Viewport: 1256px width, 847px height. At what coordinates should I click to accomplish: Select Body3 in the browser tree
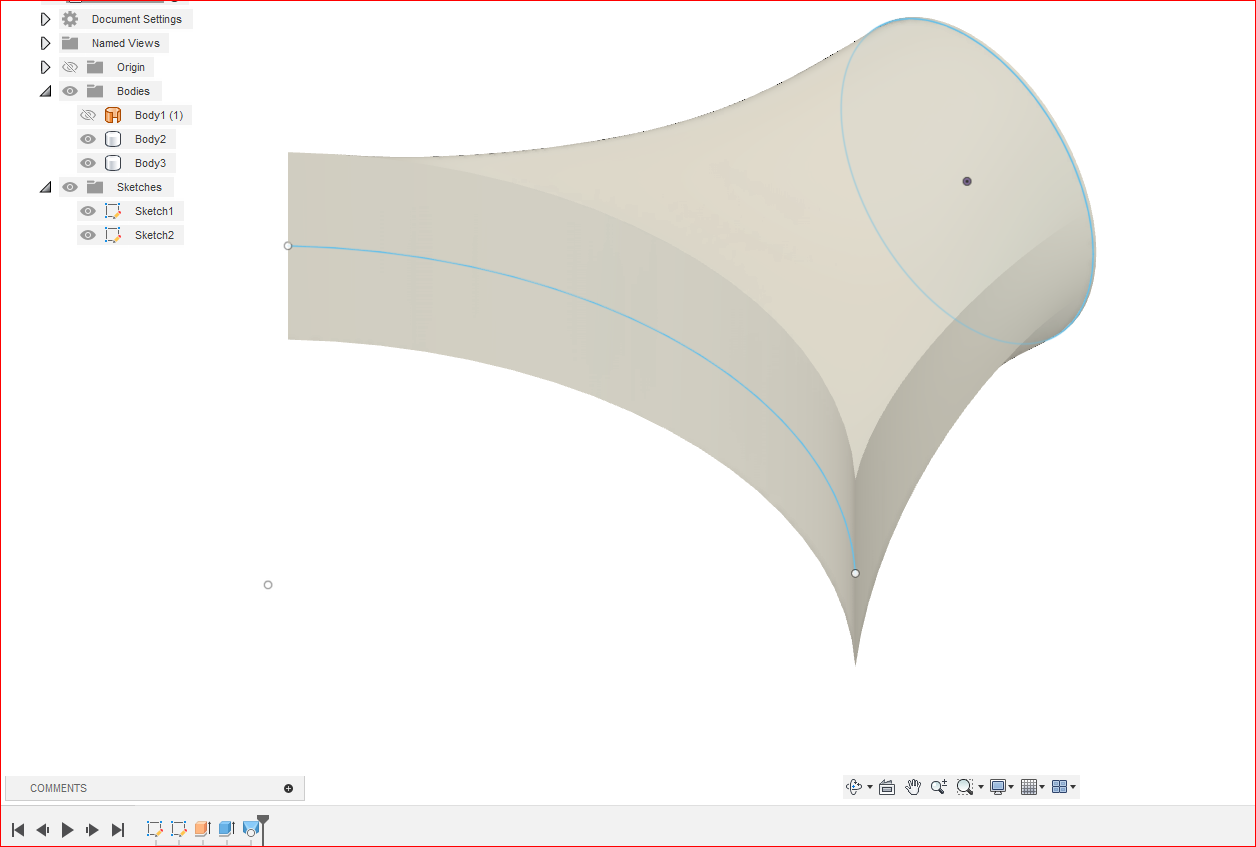tap(150, 162)
